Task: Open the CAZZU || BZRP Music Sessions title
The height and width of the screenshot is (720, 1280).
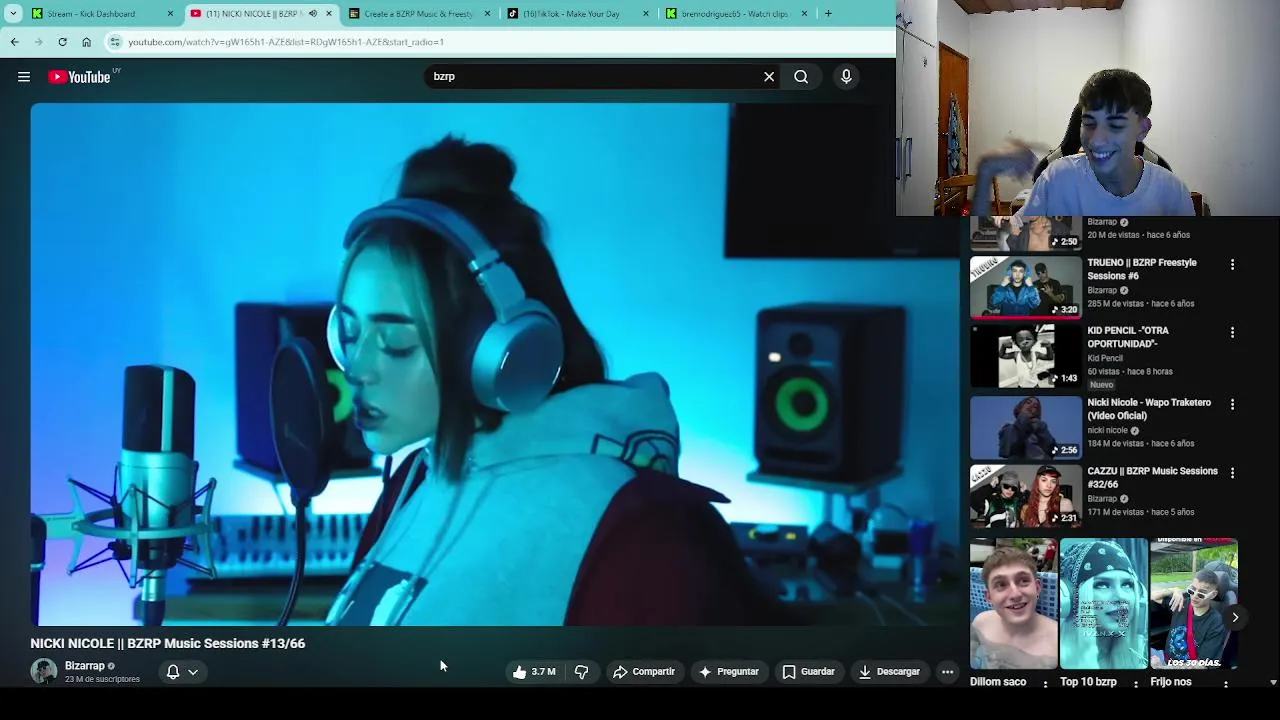Action: pyautogui.click(x=1152, y=478)
